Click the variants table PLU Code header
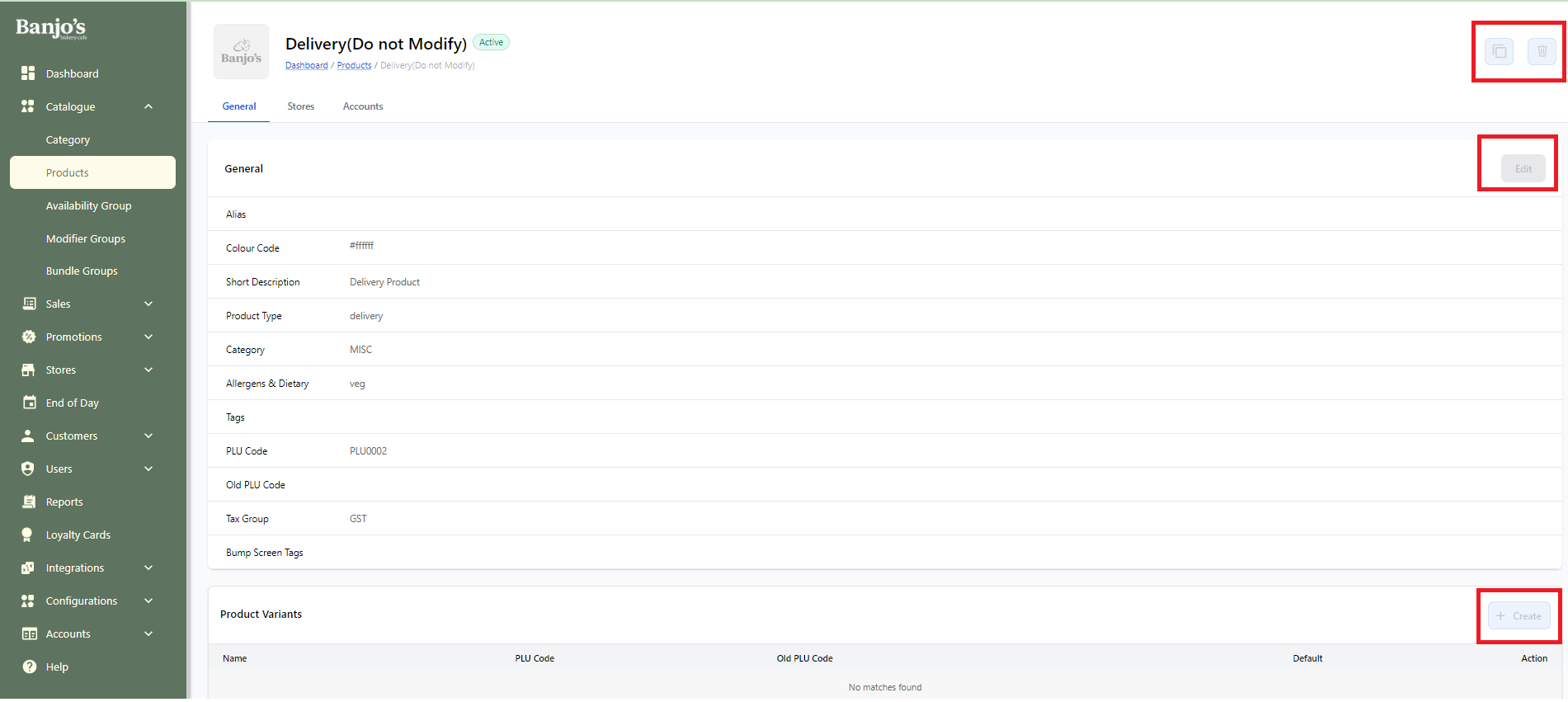Image resolution: width=1568 pixels, height=702 pixels. tap(534, 658)
